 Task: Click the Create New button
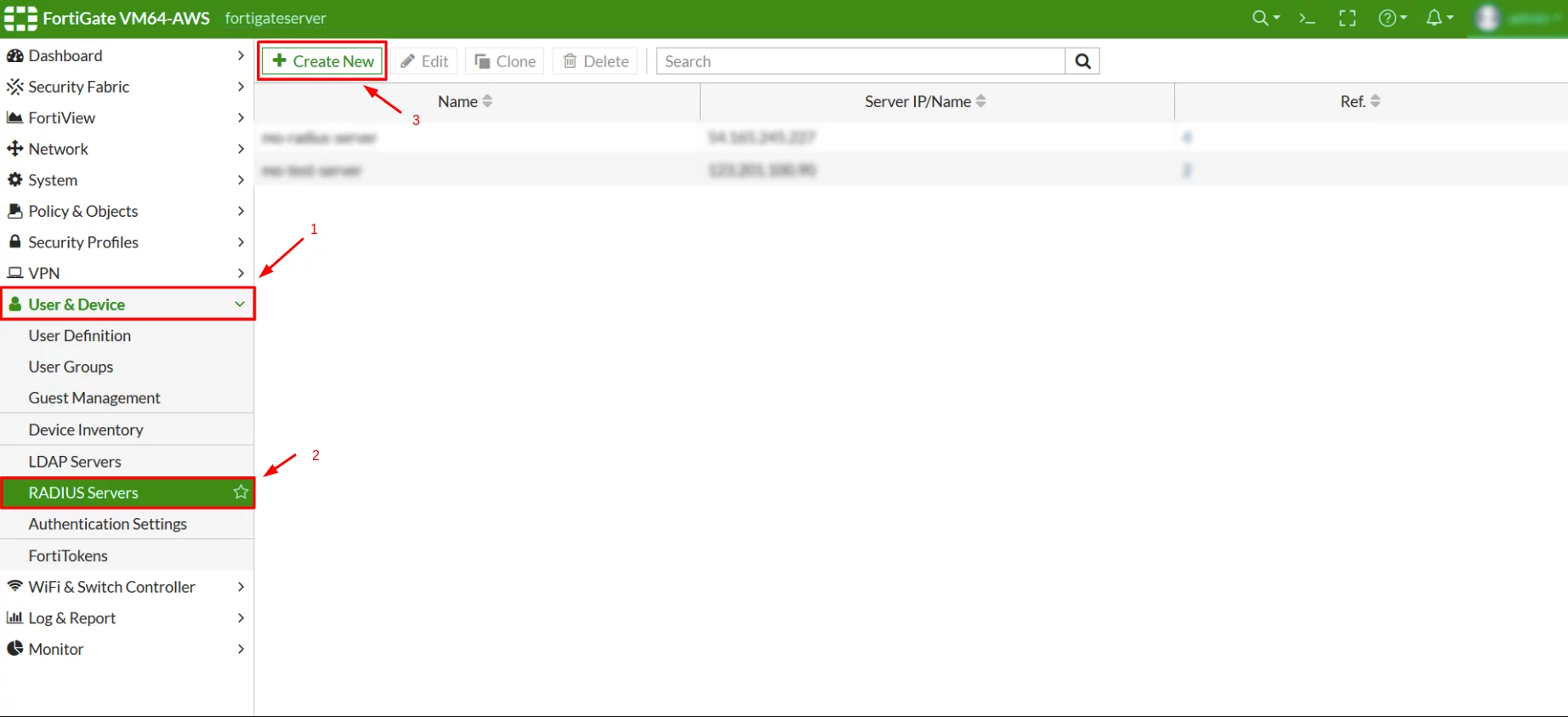tap(322, 61)
